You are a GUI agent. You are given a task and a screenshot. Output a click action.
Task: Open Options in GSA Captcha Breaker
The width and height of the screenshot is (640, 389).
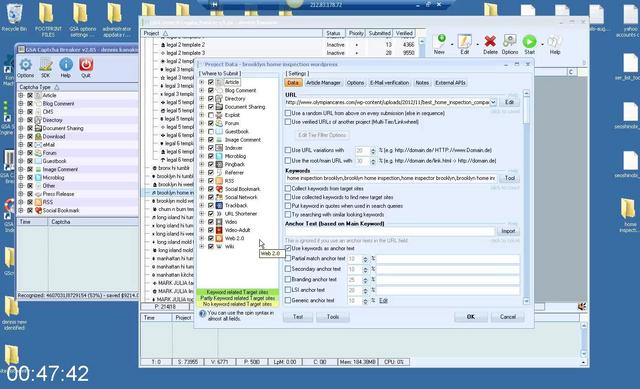pos(25,68)
